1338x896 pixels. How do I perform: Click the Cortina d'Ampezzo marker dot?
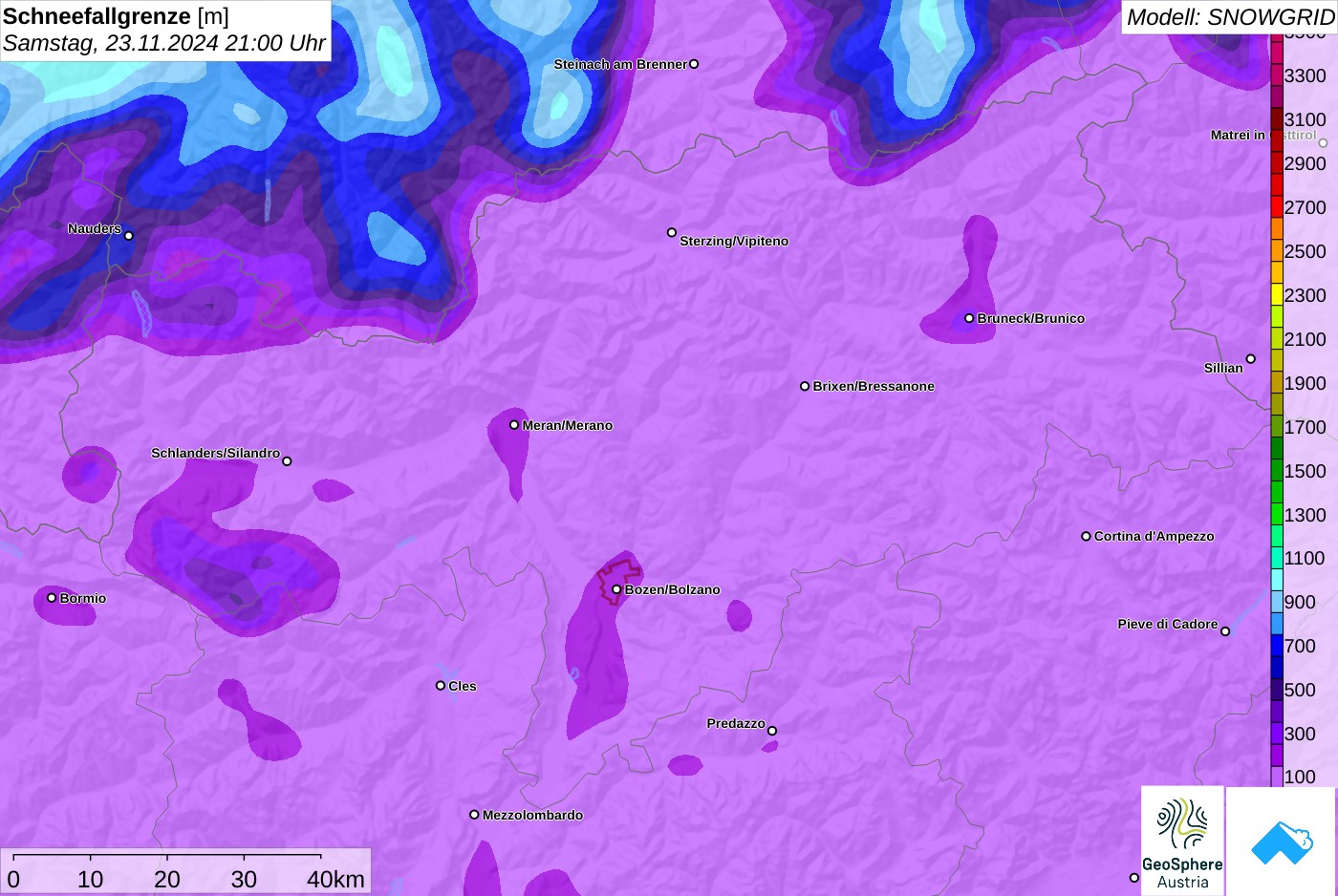[x=1086, y=536]
